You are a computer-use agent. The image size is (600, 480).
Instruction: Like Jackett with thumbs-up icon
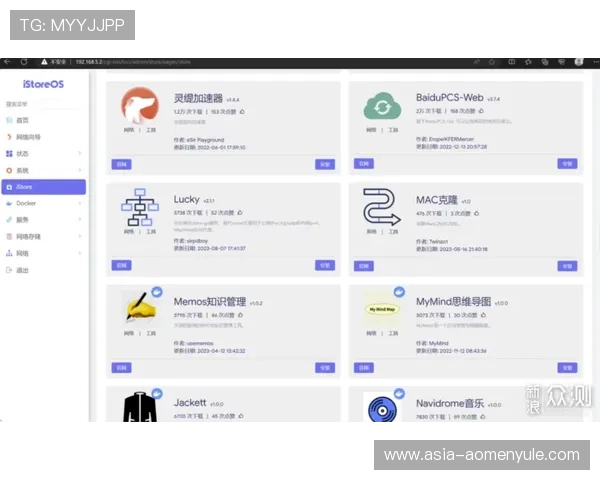click(241, 416)
